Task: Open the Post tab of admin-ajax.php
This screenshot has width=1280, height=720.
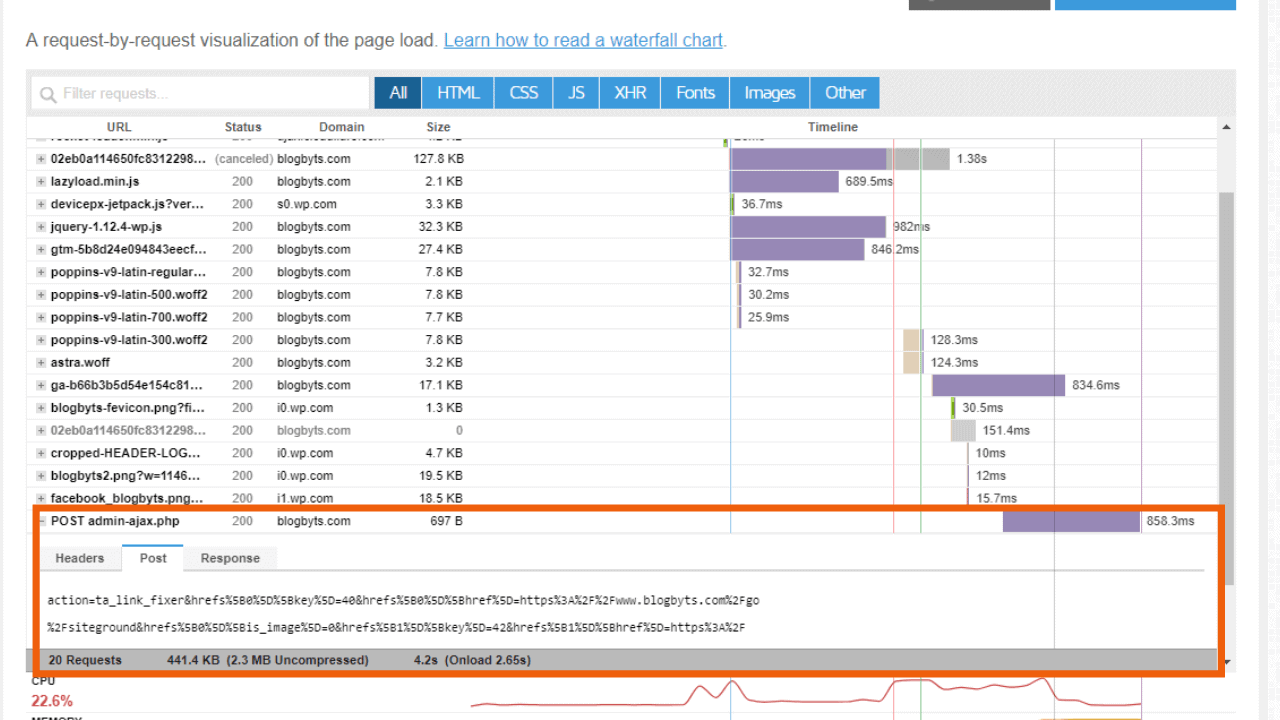Action: 153,558
